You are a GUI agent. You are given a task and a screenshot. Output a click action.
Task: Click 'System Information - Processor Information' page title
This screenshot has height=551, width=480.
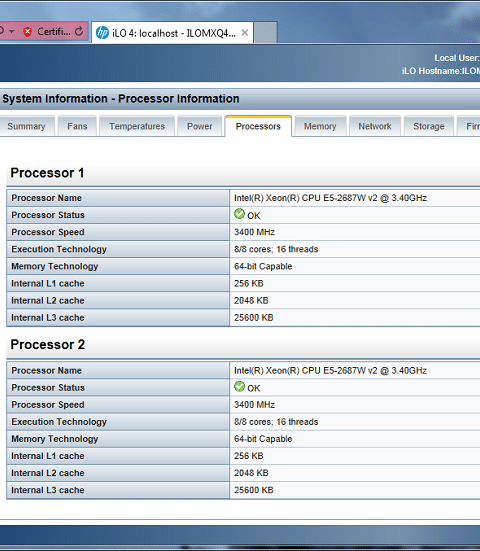click(121, 99)
